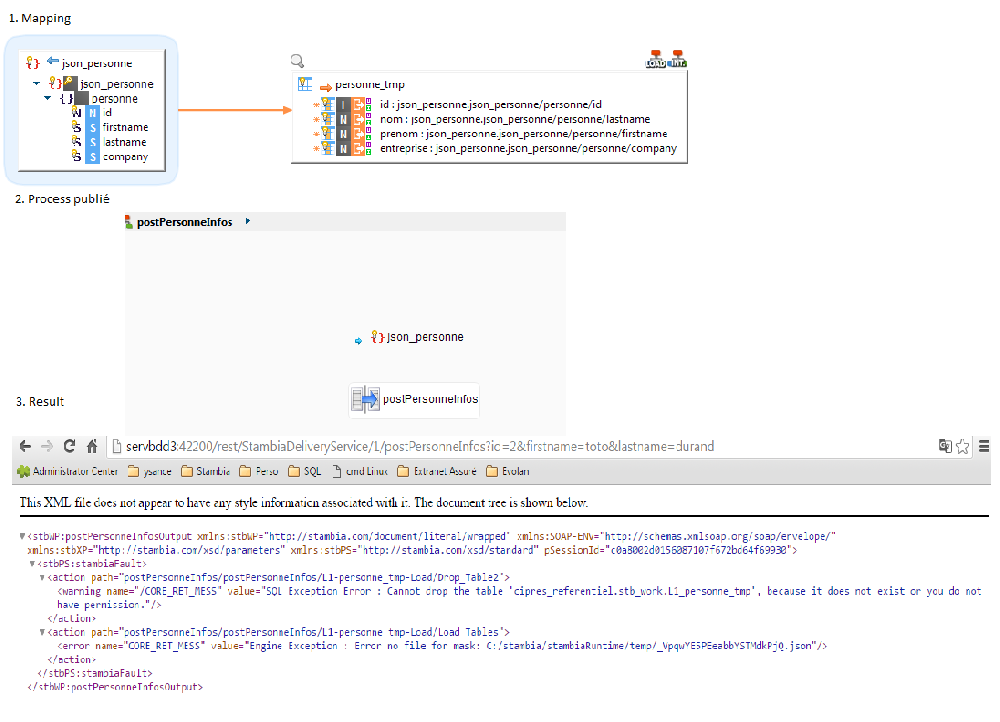Click the LOAD step icon above personne_tmp table
Viewport: 1000px width, 722px height.
(656, 58)
